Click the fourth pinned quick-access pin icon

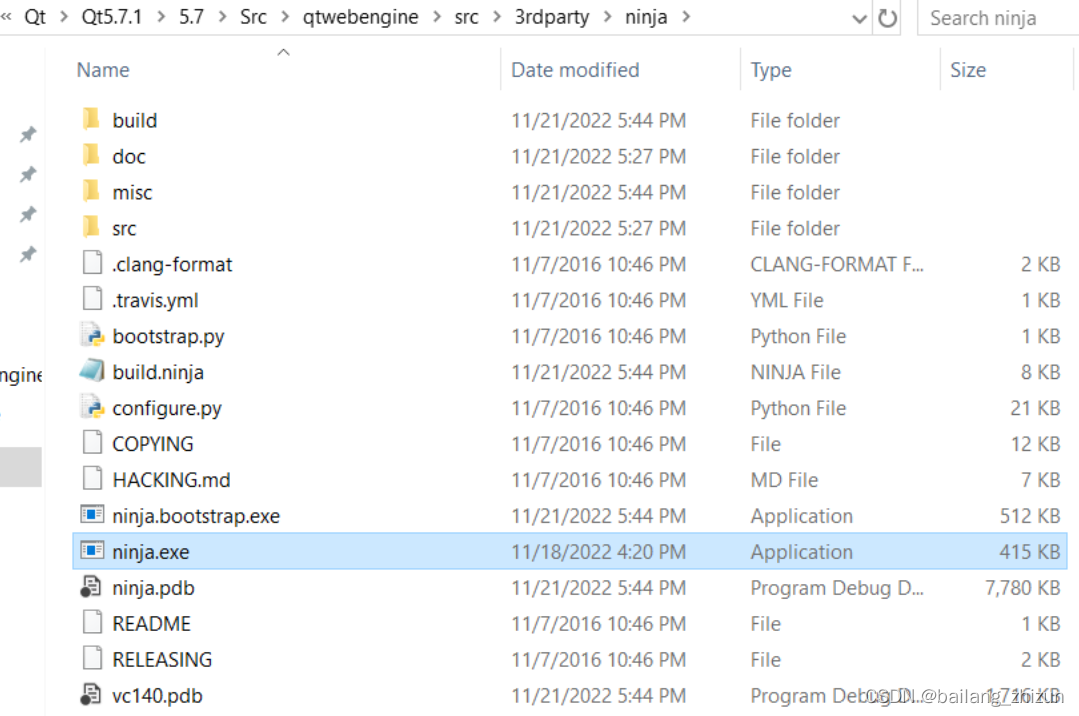click(28, 254)
